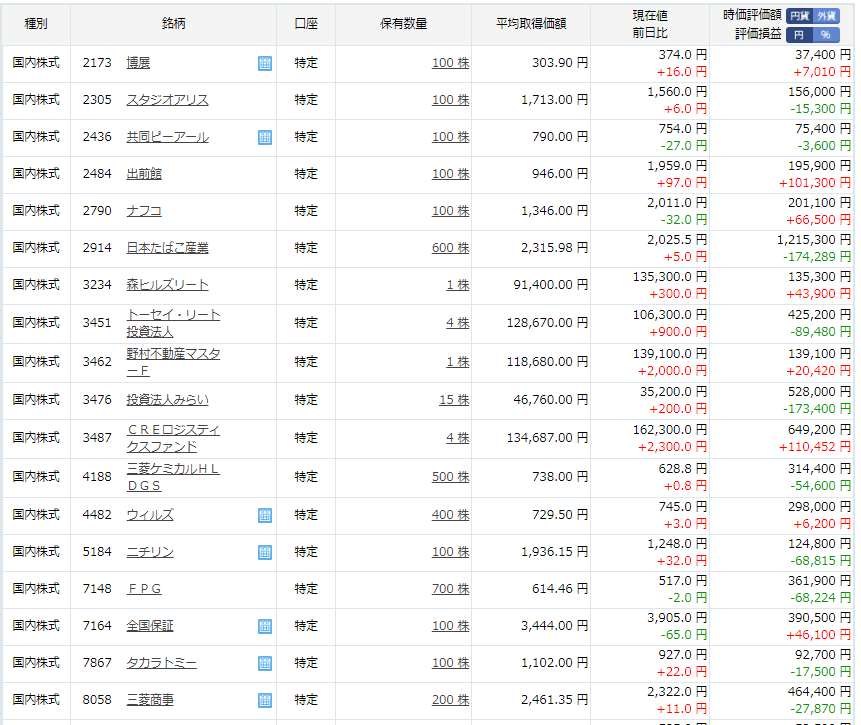Viewport: 861px width, 725px height.
Task: Click the 100株 quantity for 博展
Action: (x=450, y=63)
